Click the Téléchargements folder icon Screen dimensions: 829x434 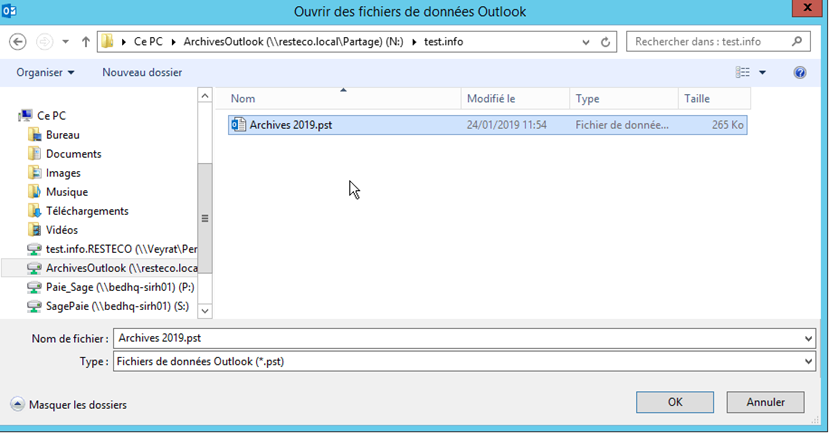coord(34,211)
